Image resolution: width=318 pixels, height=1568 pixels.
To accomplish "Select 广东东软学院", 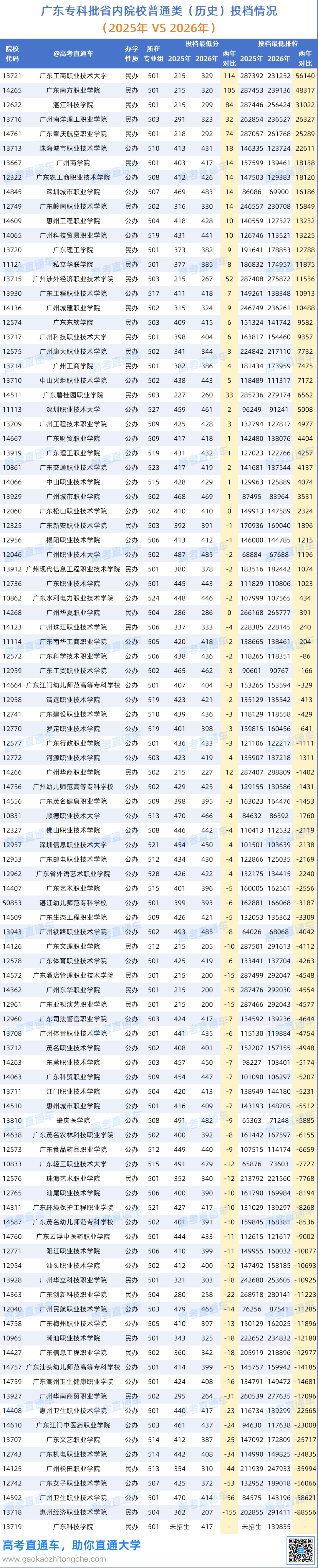I will (x=73, y=323).
